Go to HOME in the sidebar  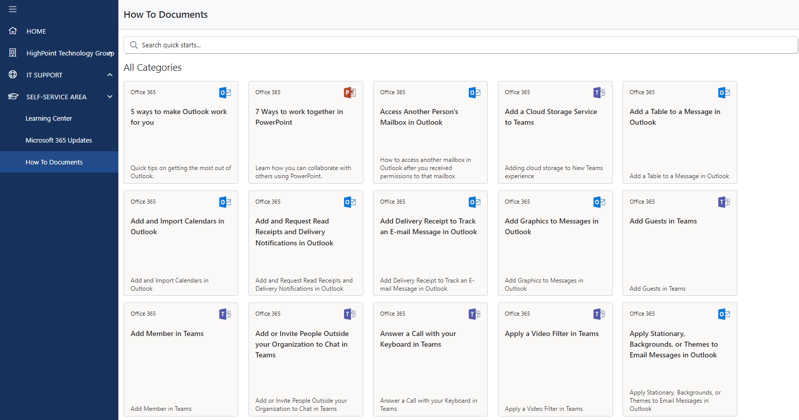[36, 31]
